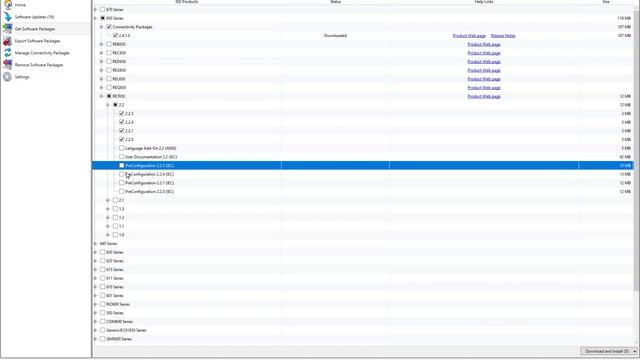Check the 615 Series checkbox
Screen dimensions: 640x360
point(102,269)
